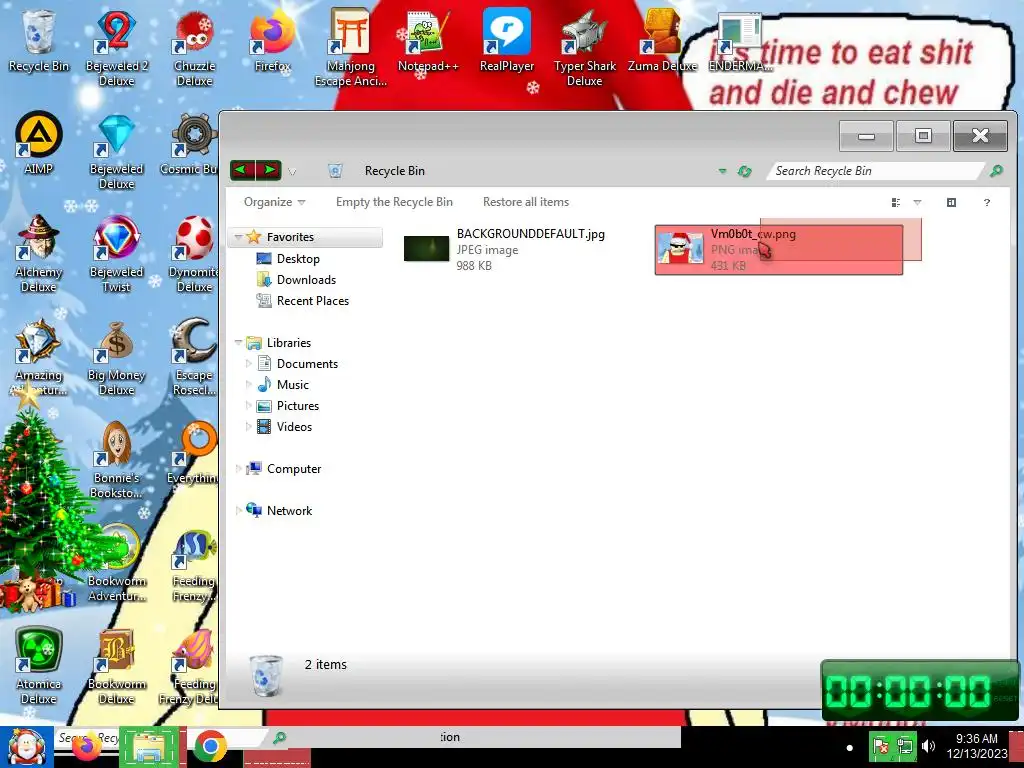Click the volume speaker tray icon
This screenshot has width=1024, height=768.
[929, 746]
